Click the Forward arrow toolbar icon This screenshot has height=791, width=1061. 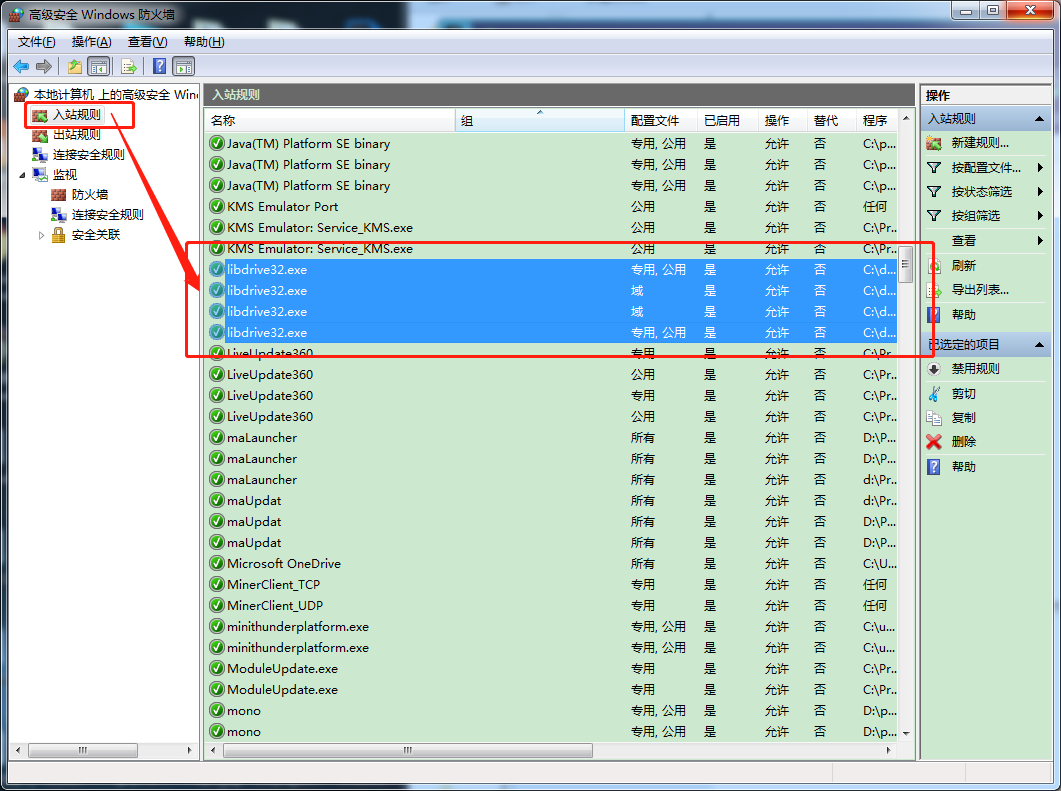coord(44,66)
